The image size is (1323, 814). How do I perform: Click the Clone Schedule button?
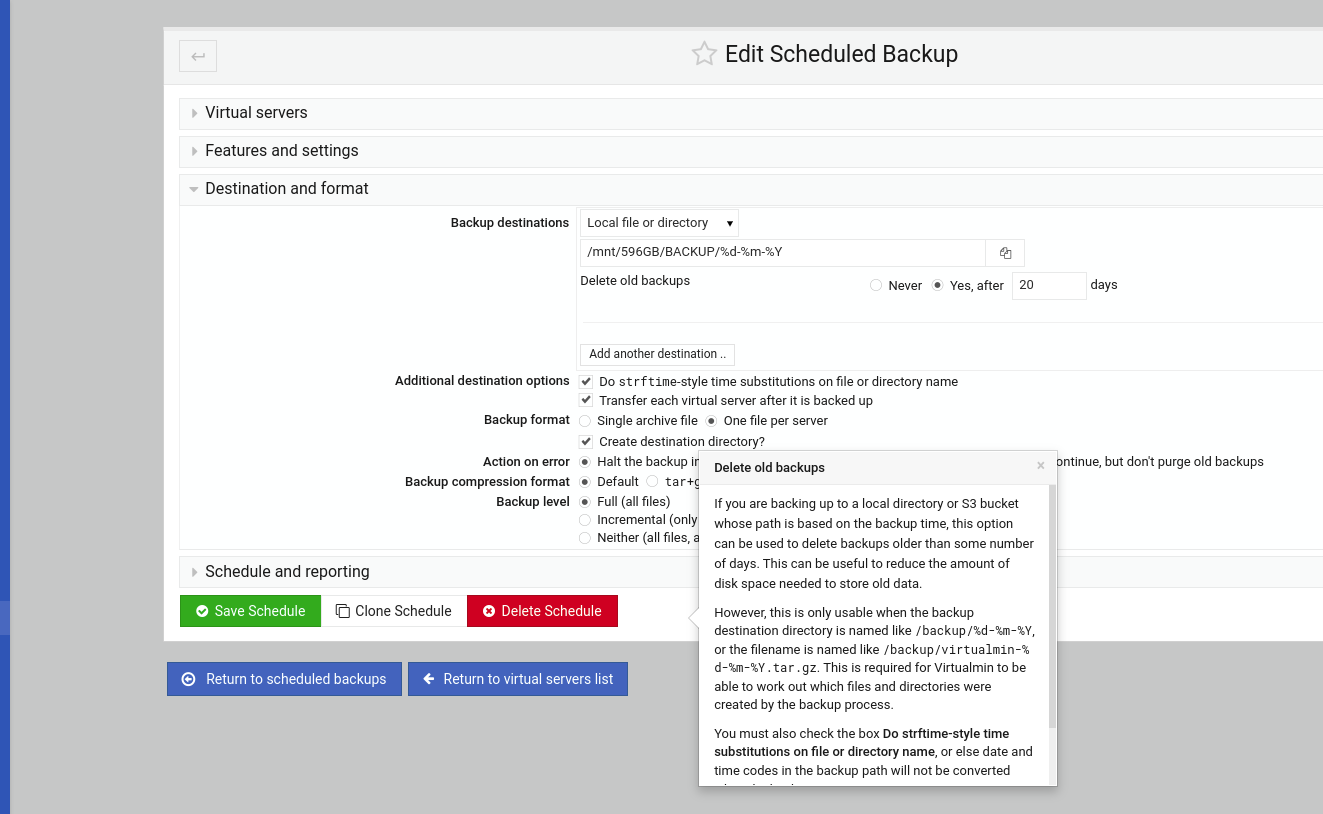pos(393,611)
